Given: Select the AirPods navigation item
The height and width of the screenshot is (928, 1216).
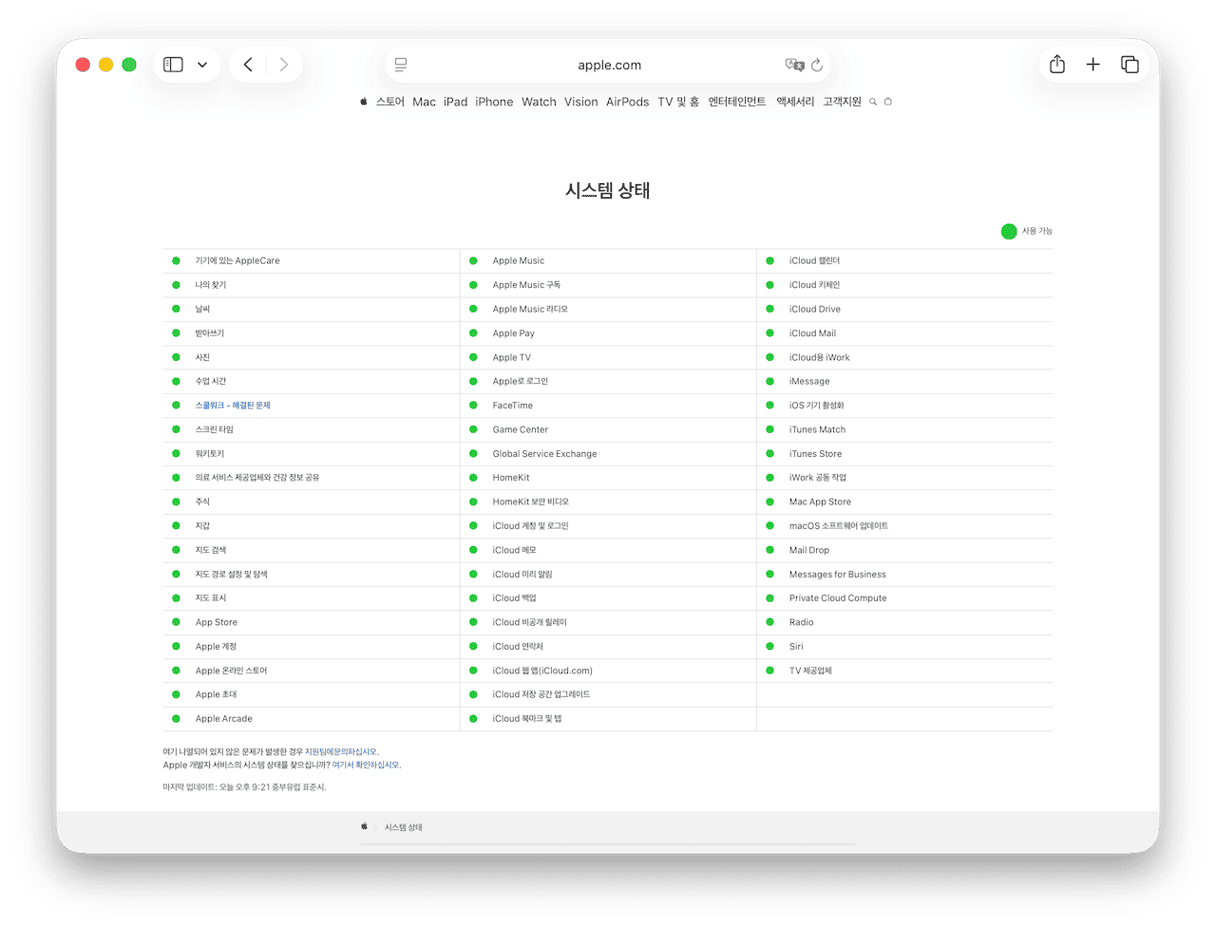Looking at the screenshot, I should click(627, 102).
